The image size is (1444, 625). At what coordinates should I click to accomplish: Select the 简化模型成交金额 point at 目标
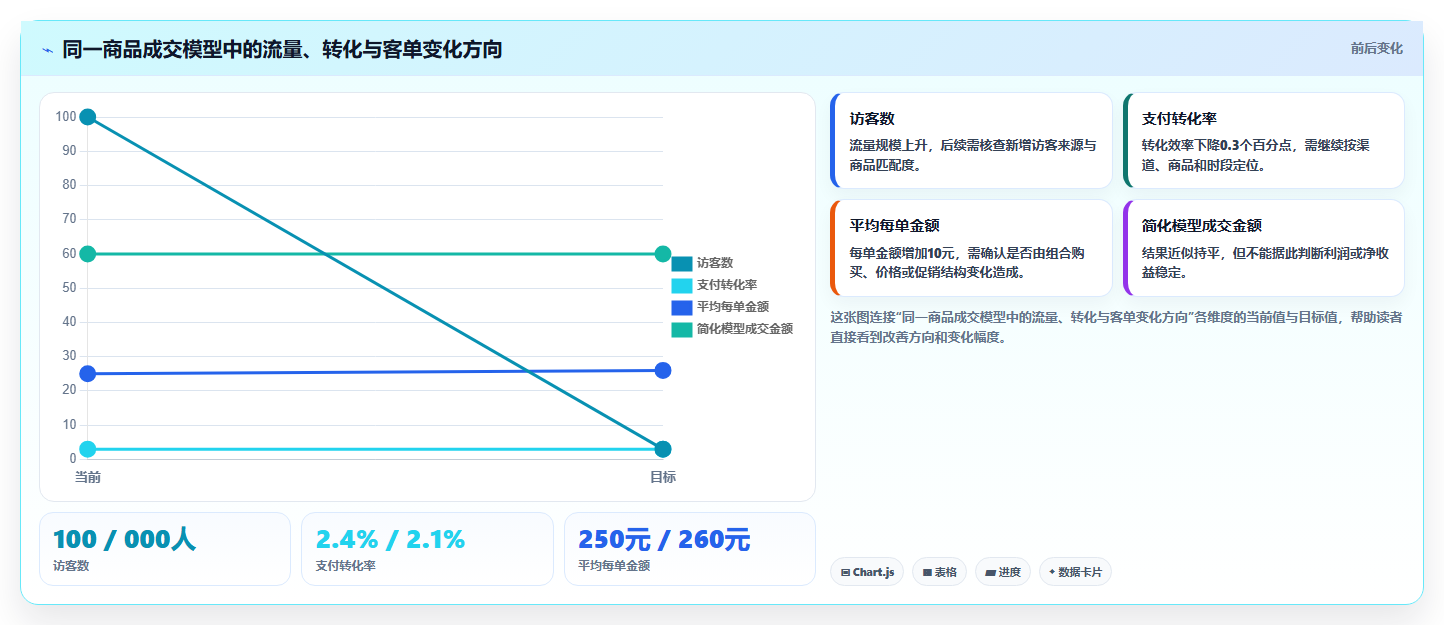pos(663,254)
